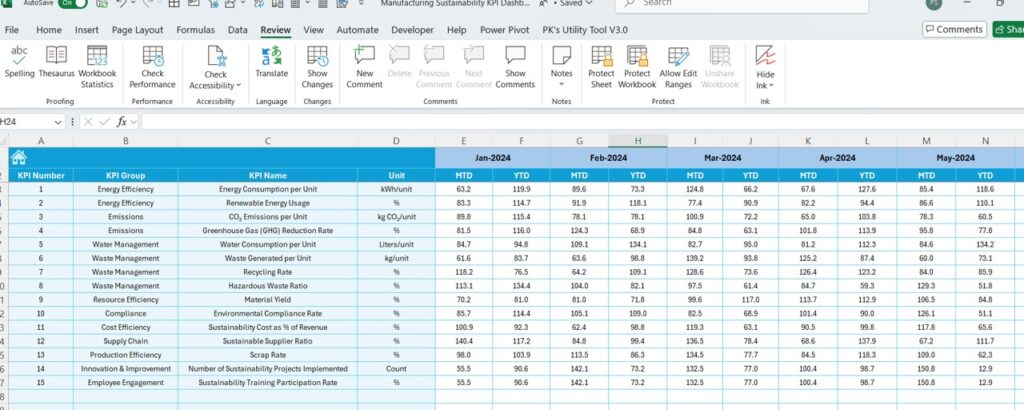Select the Cost Efficiency cell
Screen dimensions: 1024x410
[x=125, y=327]
